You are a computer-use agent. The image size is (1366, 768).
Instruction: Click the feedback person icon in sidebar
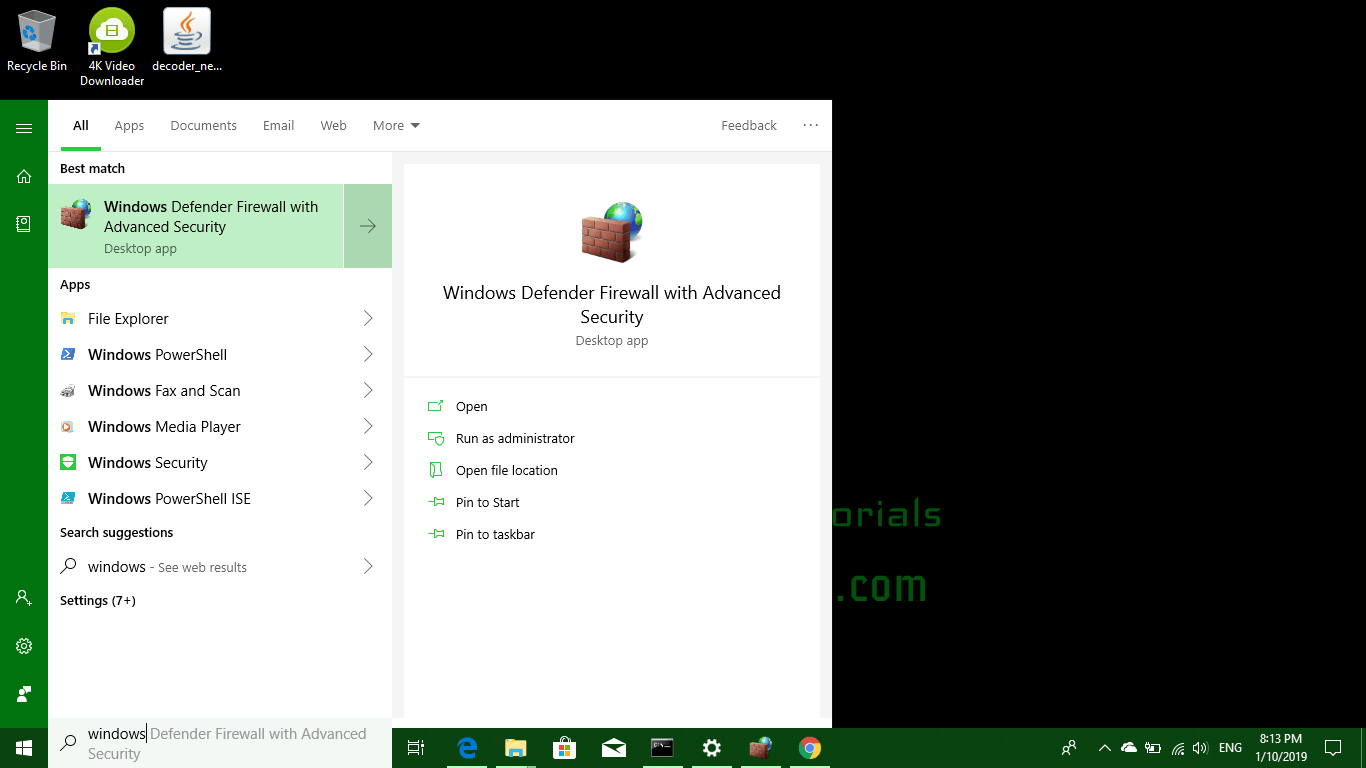click(x=24, y=693)
